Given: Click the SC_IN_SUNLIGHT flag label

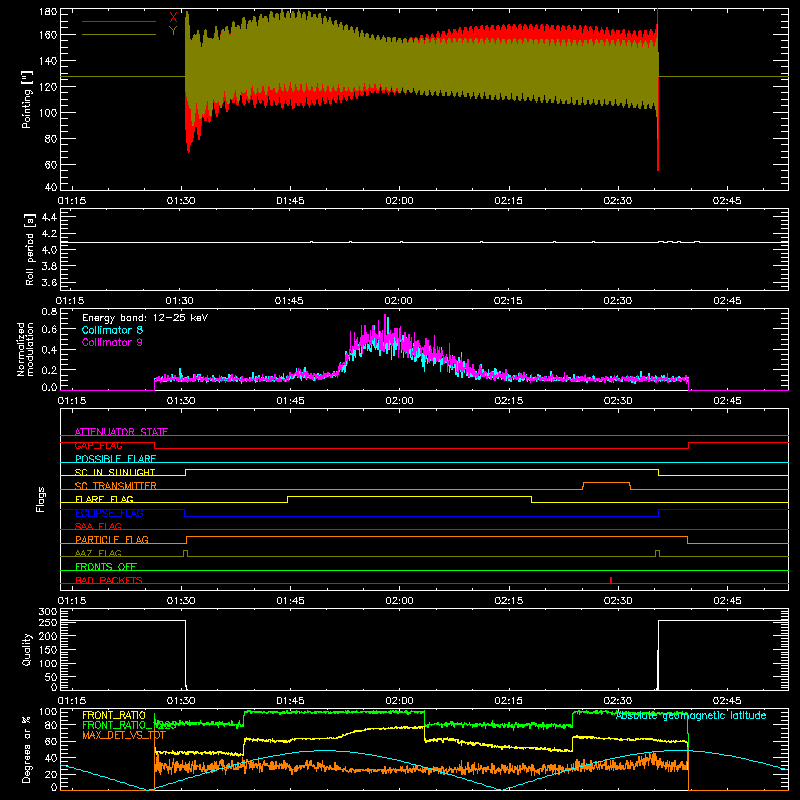Looking at the screenshot, I should (x=115, y=472).
